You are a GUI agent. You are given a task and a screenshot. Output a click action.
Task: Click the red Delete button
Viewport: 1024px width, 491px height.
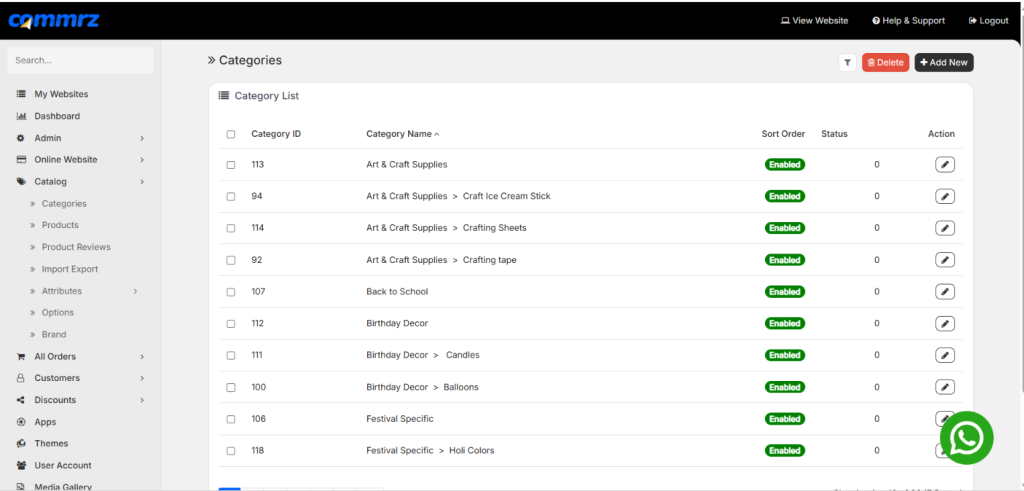coord(886,63)
